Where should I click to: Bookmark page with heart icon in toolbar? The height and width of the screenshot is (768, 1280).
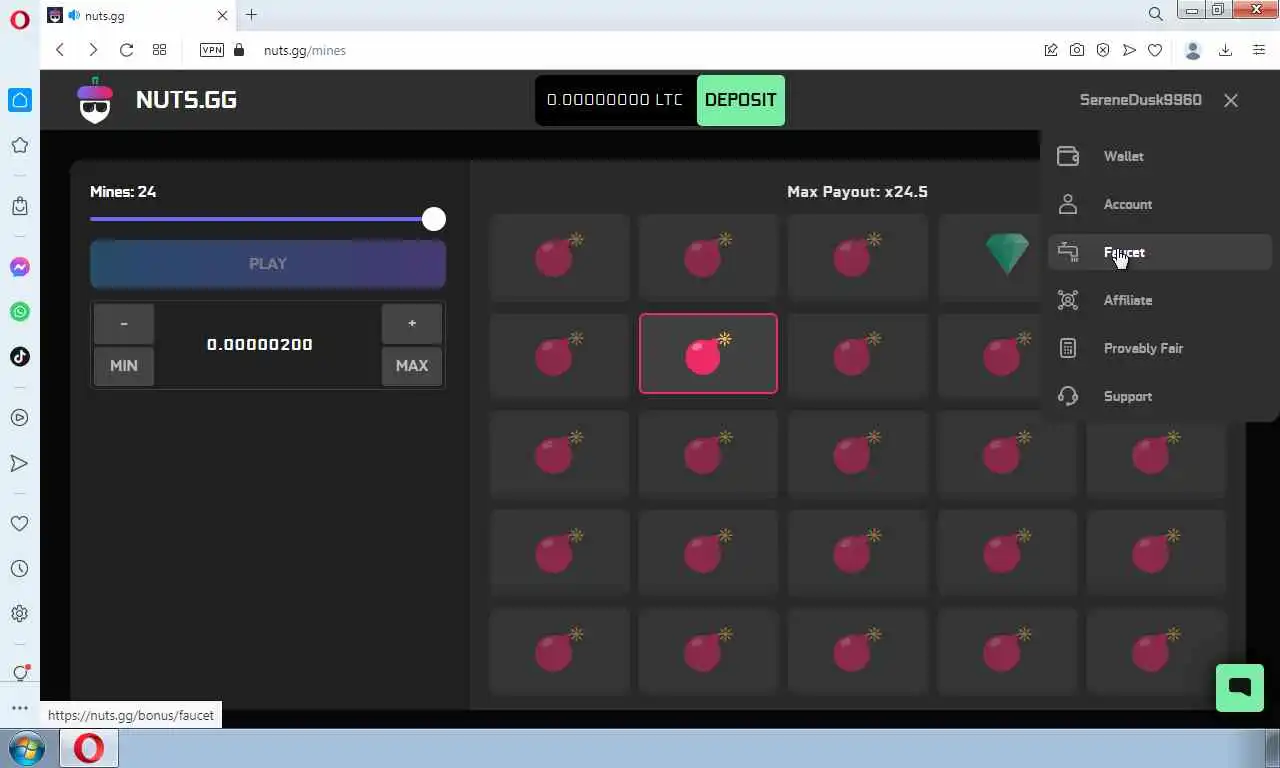(x=1155, y=50)
